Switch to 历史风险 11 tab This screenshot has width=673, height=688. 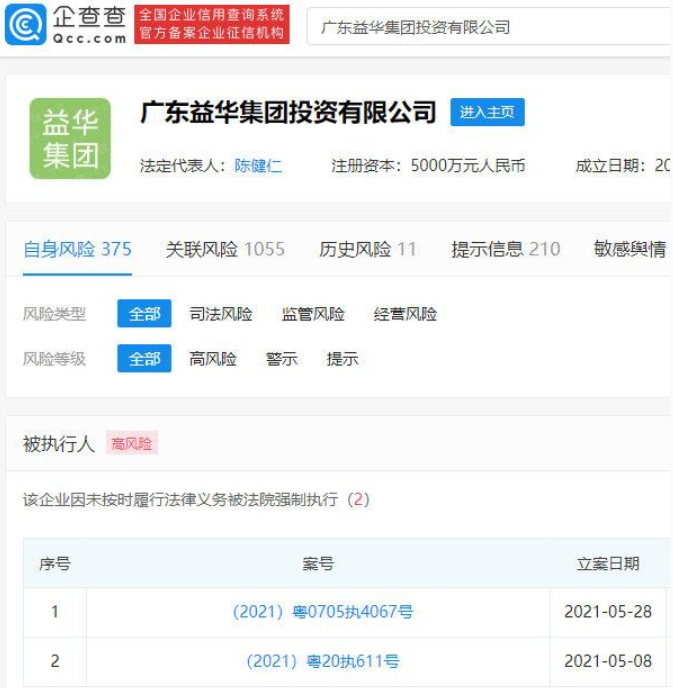pyautogui.click(x=368, y=249)
